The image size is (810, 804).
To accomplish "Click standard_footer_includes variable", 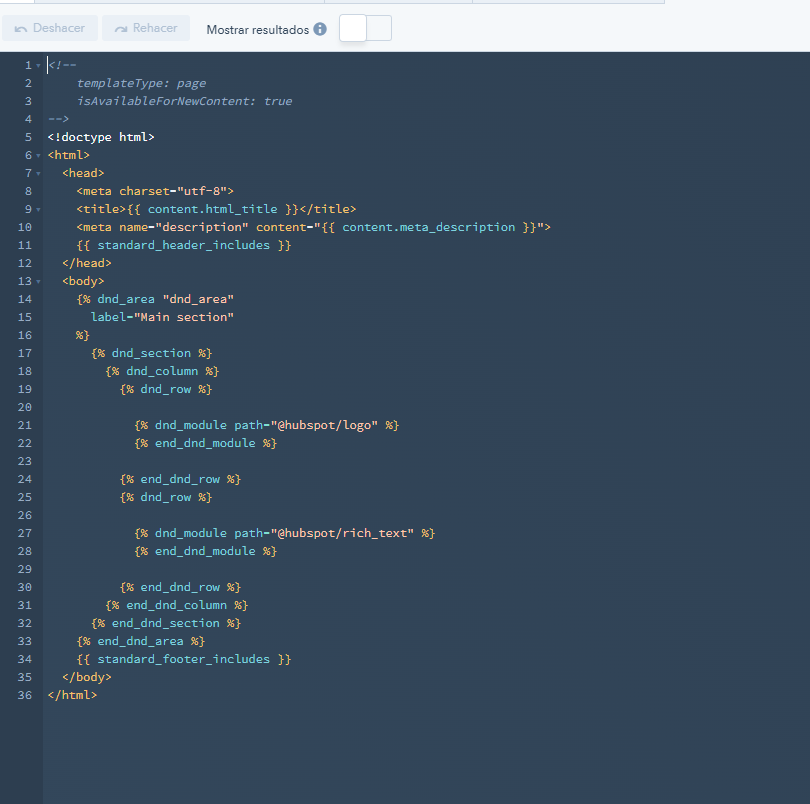I will pyautogui.click(x=183, y=659).
